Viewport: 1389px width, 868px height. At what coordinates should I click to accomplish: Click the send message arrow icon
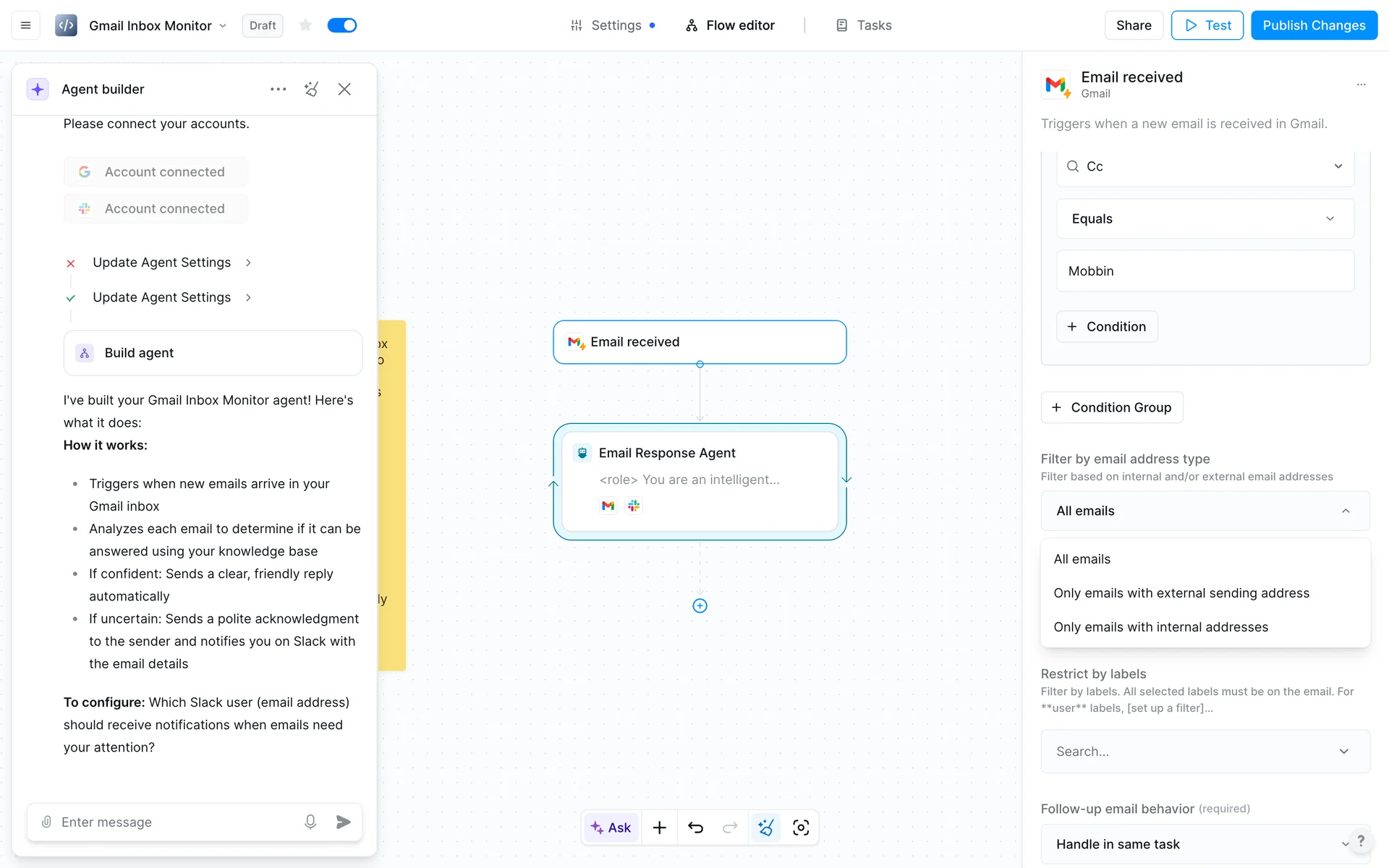(x=343, y=822)
